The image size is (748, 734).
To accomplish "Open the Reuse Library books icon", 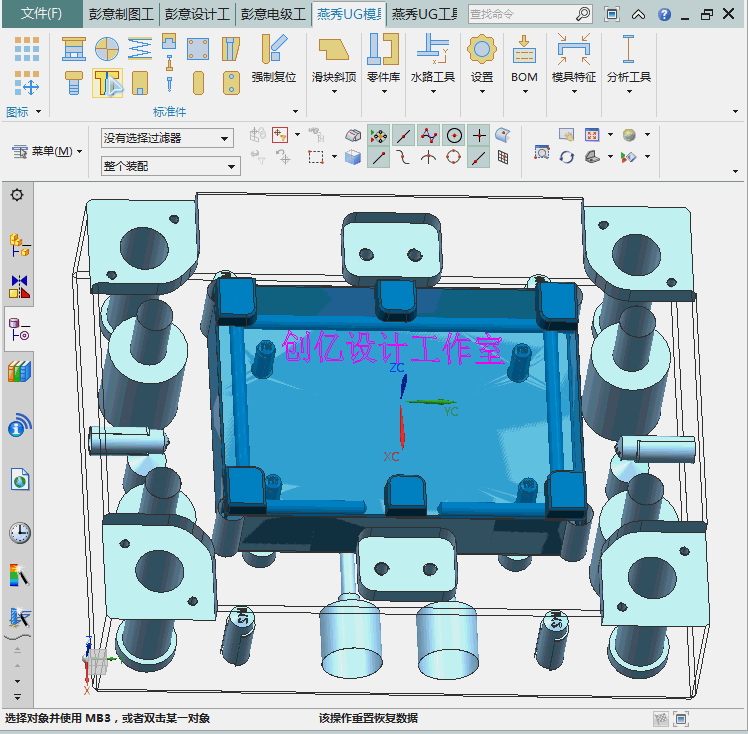I will tap(19, 372).
